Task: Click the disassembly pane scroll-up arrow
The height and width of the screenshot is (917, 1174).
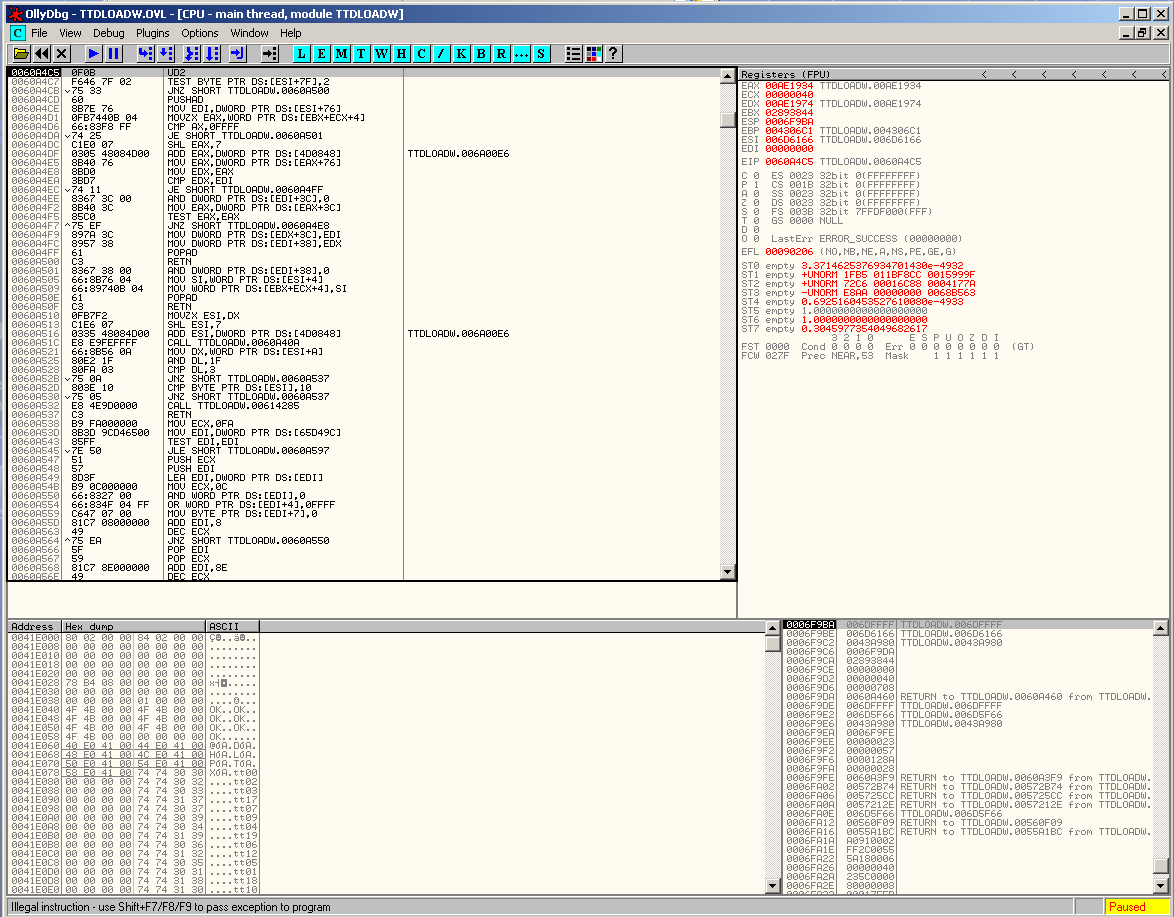Action: [x=728, y=76]
